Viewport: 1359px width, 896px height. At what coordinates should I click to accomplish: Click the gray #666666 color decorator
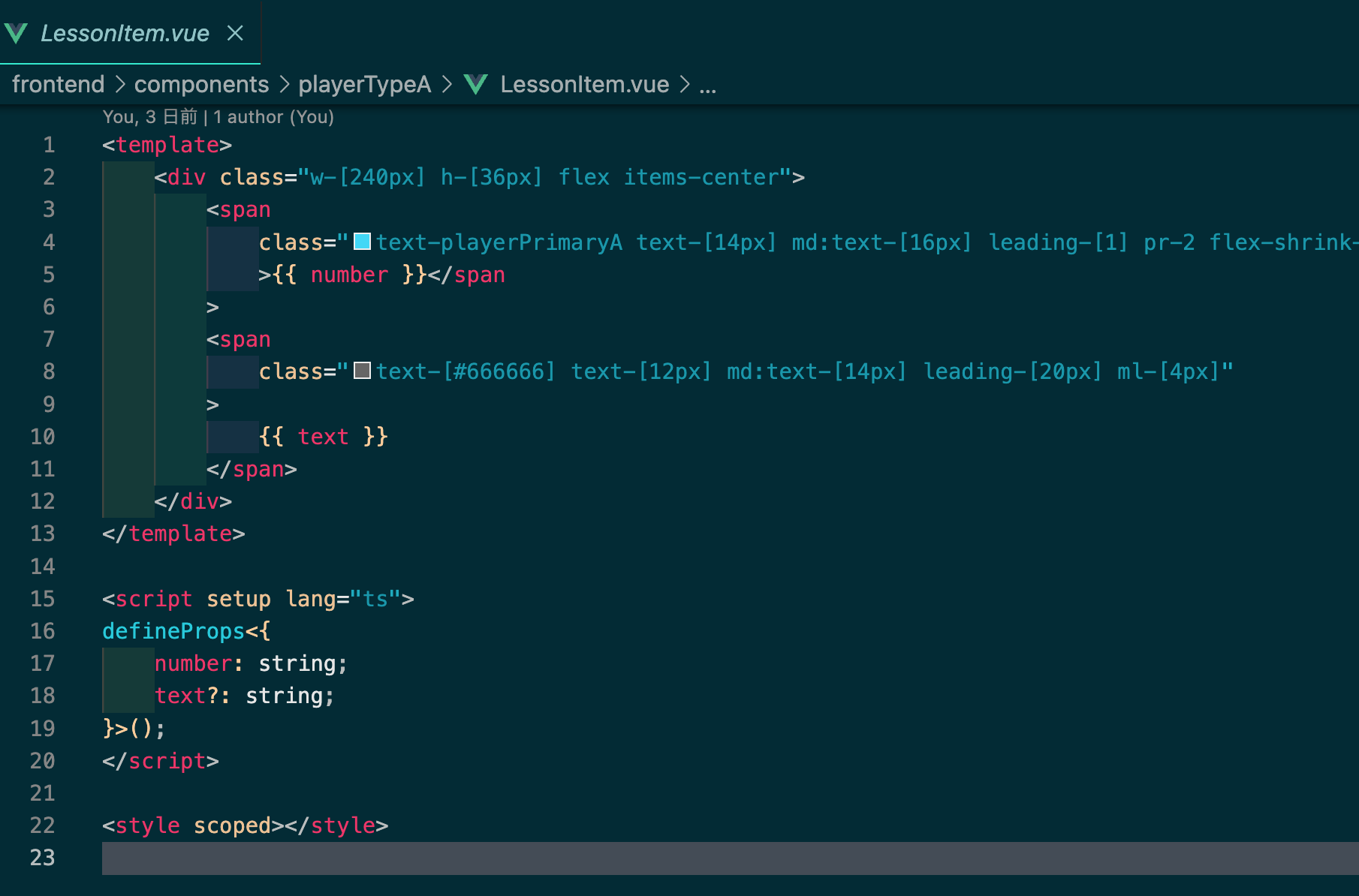(x=363, y=370)
